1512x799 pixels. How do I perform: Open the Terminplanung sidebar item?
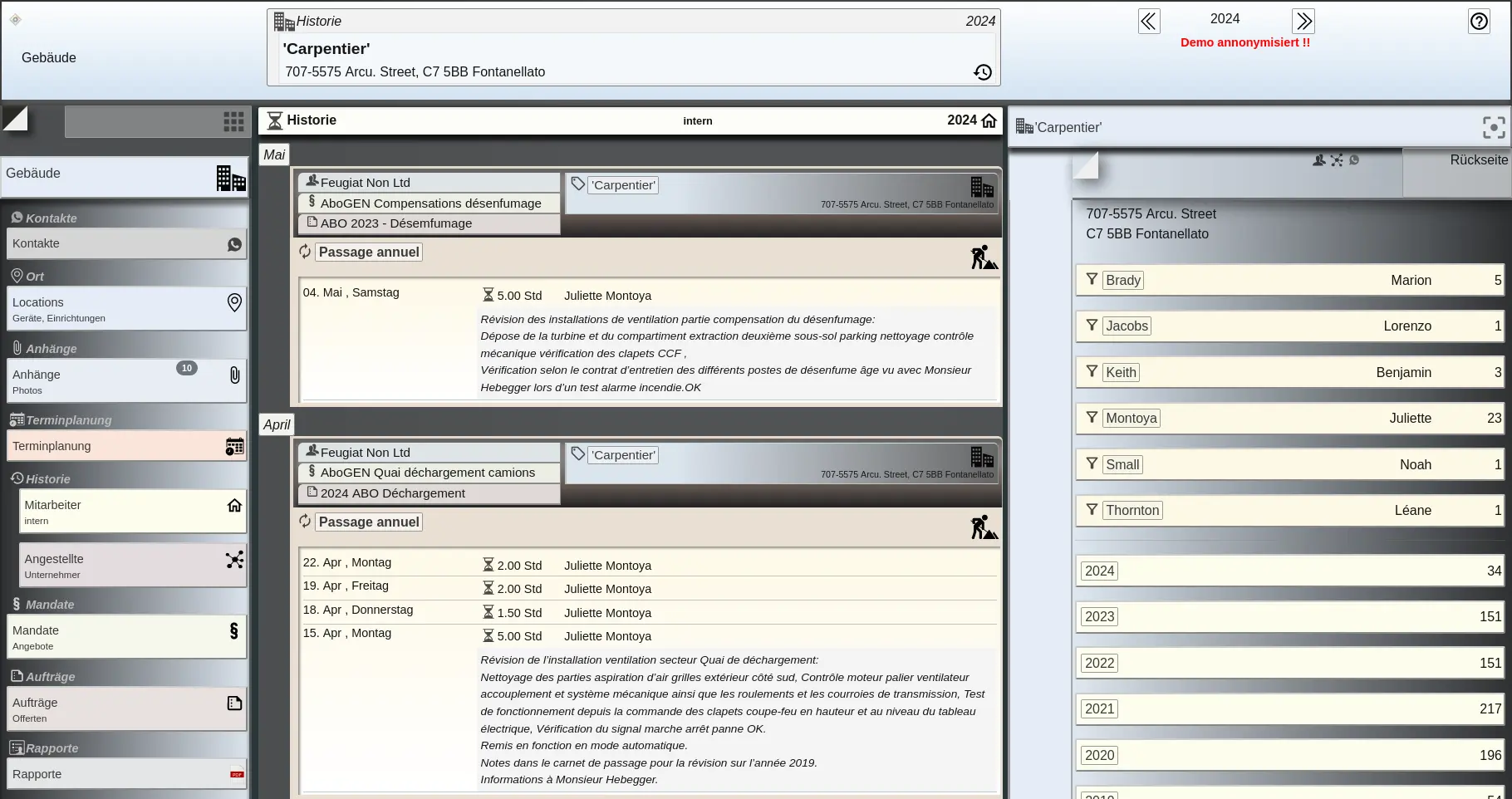click(126, 446)
